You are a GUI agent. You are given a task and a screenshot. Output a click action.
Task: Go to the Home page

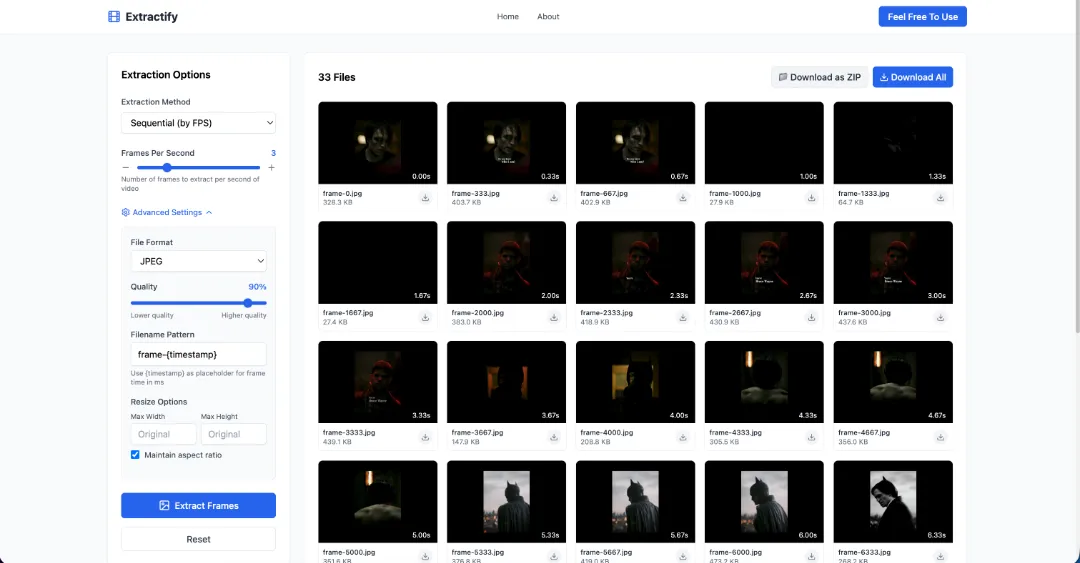click(x=508, y=17)
